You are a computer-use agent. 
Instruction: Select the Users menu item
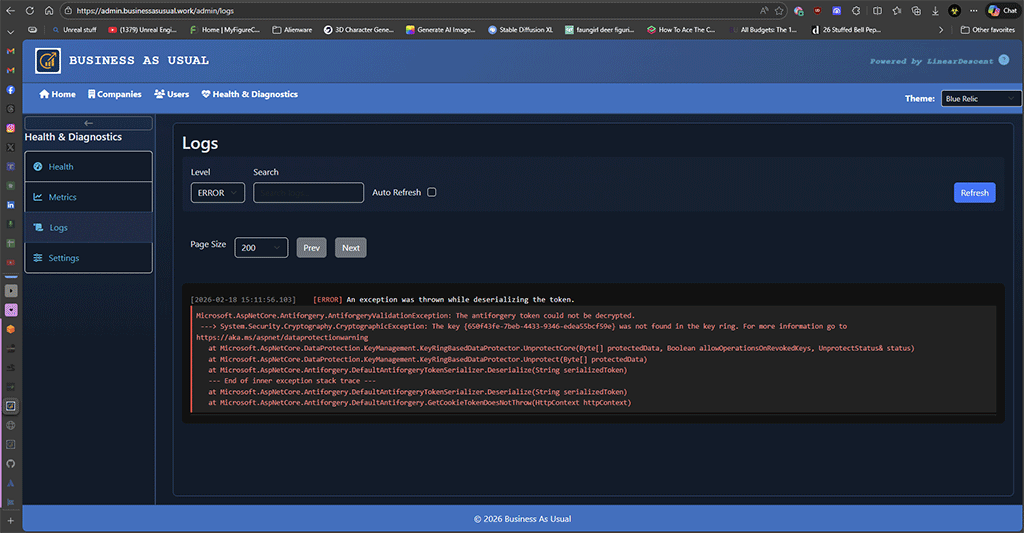(171, 94)
